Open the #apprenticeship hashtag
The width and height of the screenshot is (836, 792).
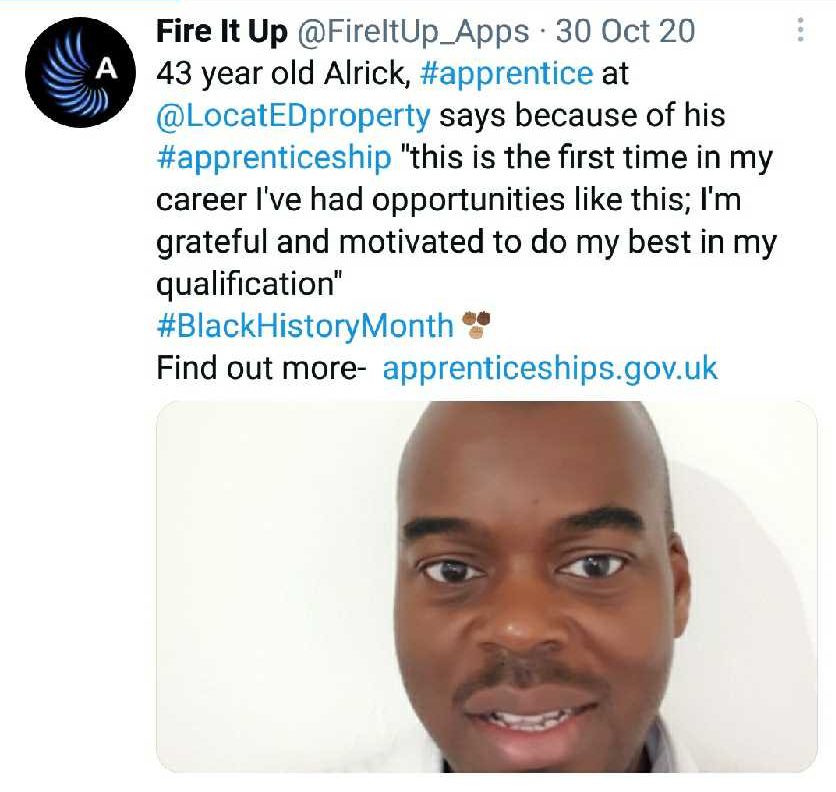(x=274, y=158)
